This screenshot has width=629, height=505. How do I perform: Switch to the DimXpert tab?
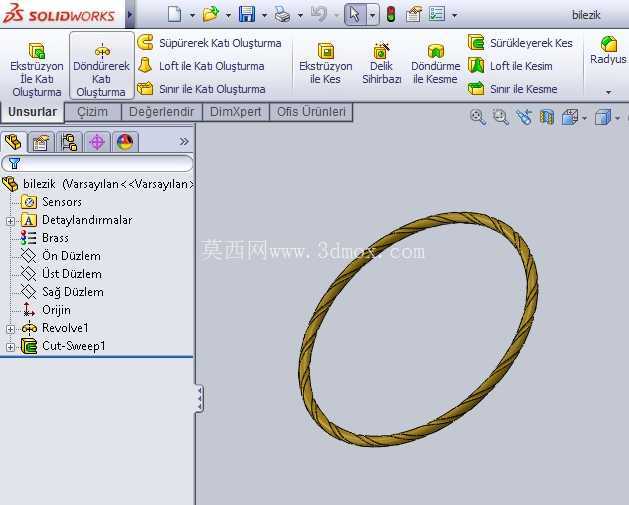pyautogui.click(x=236, y=112)
